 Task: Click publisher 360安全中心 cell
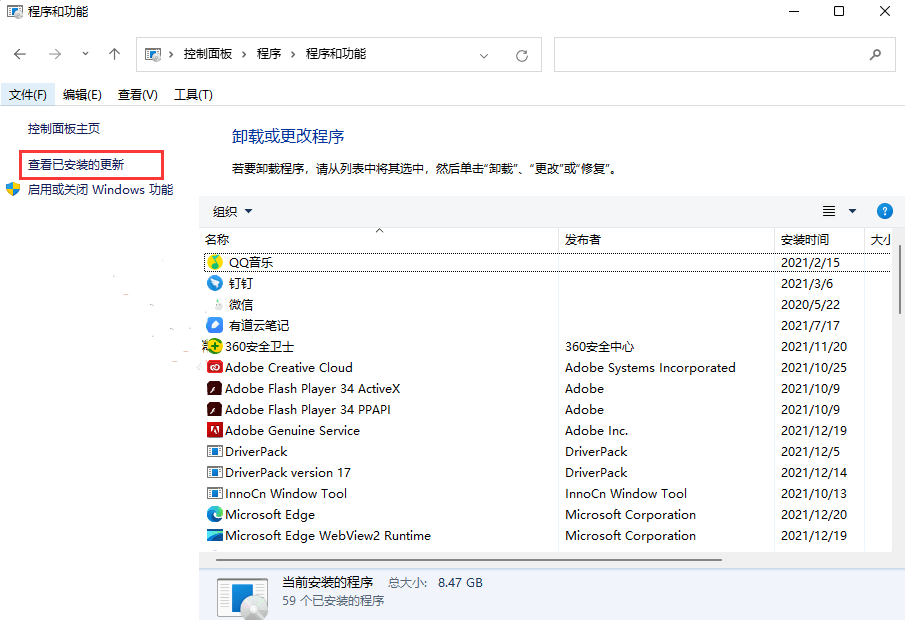[599, 347]
